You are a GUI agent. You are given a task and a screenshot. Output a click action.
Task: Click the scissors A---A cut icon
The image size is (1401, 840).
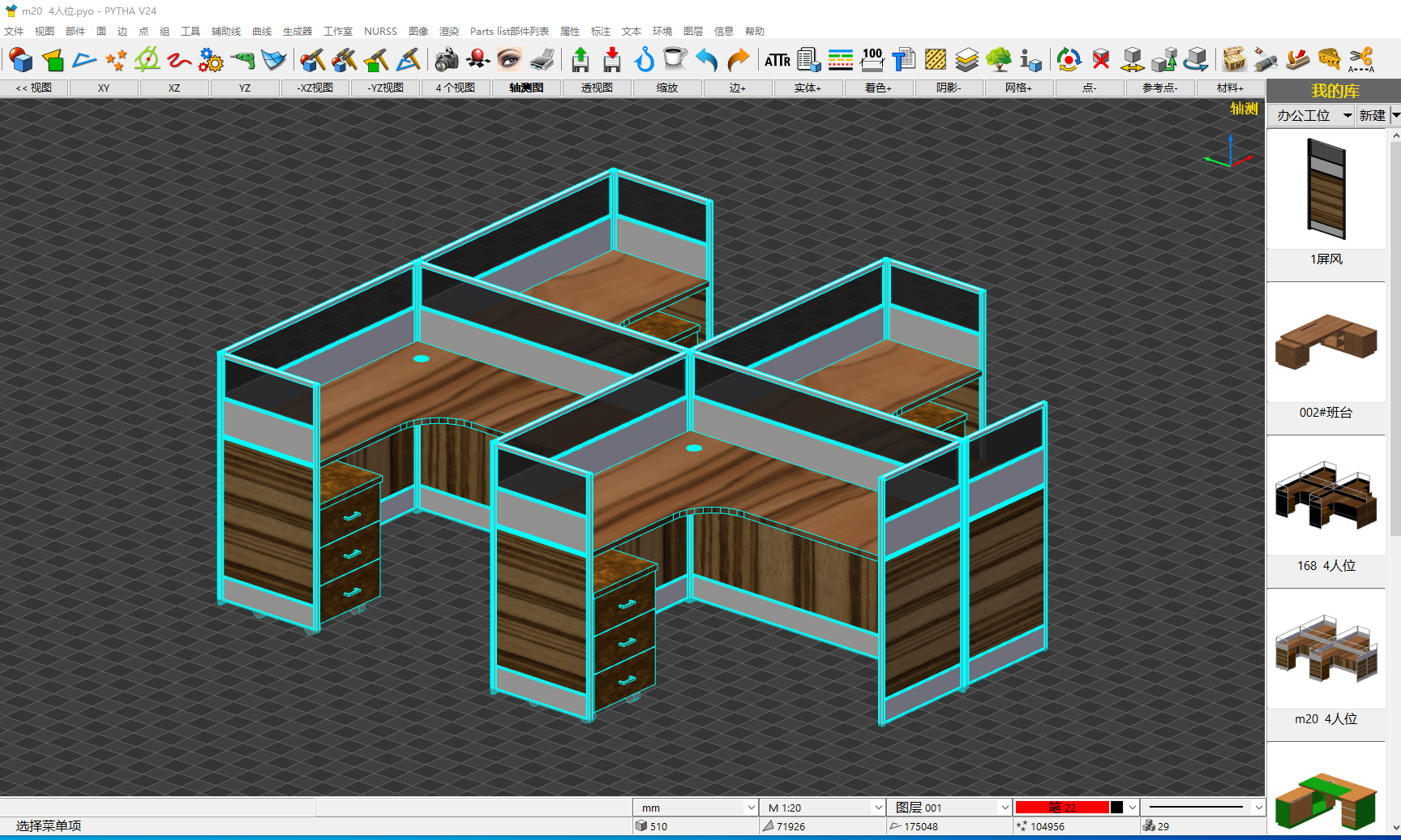tap(1361, 60)
